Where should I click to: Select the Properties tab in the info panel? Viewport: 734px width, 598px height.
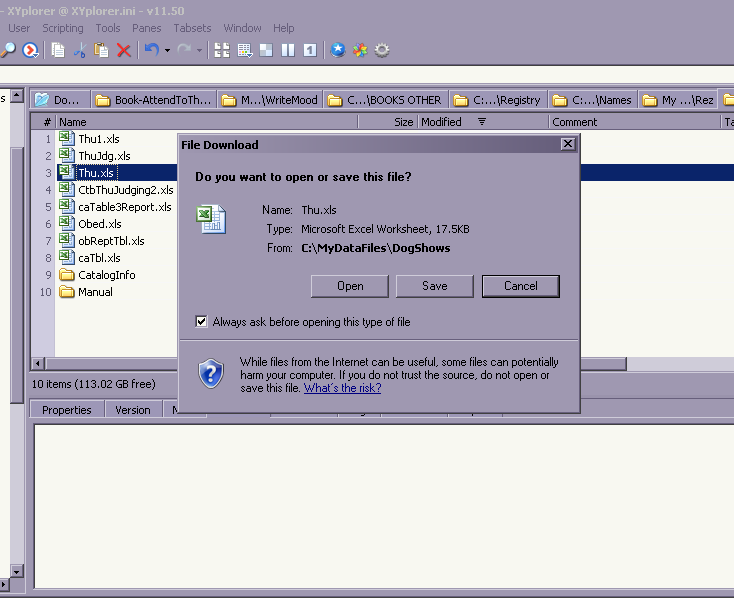point(67,410)
